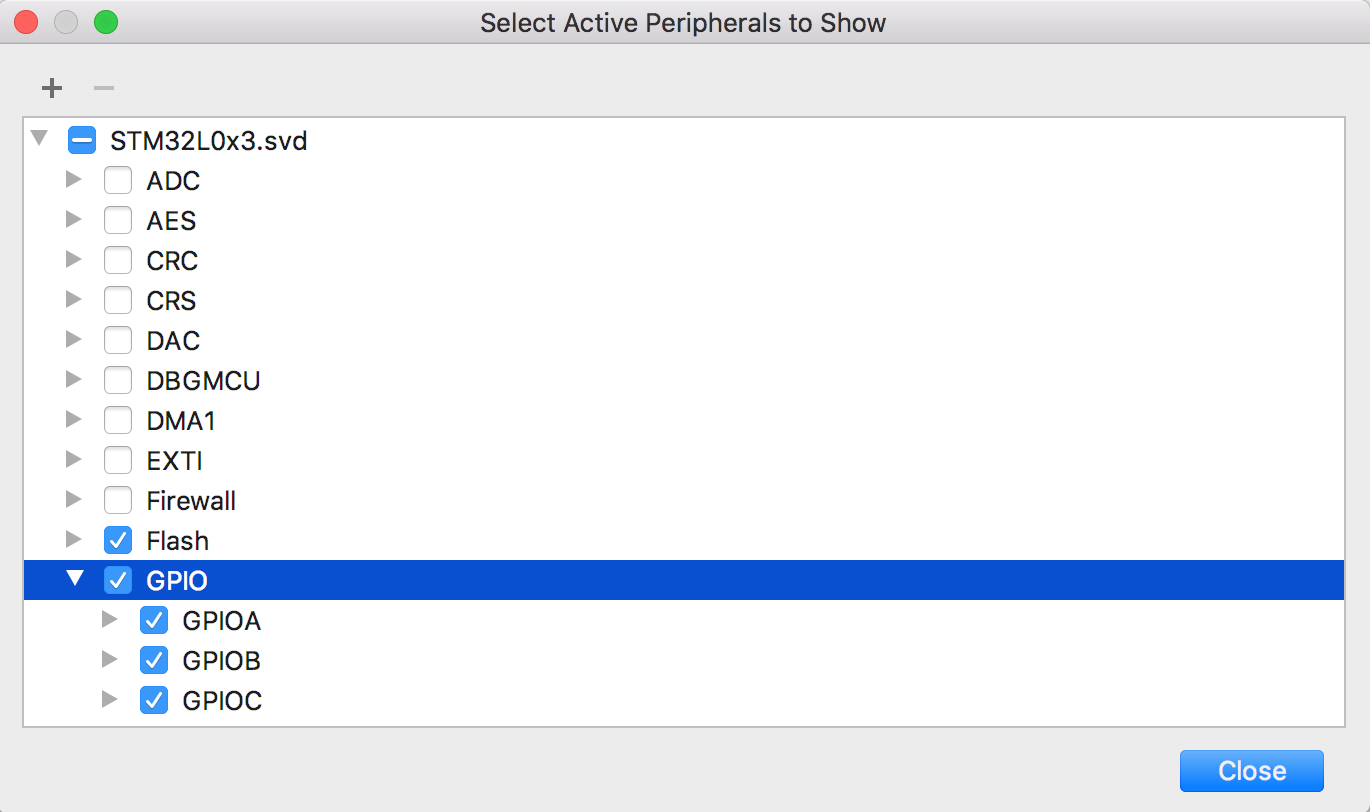The width and height of the screenshot is (1370, 812).
Task: Check the AES peripheral box
Action: (118, 221)
